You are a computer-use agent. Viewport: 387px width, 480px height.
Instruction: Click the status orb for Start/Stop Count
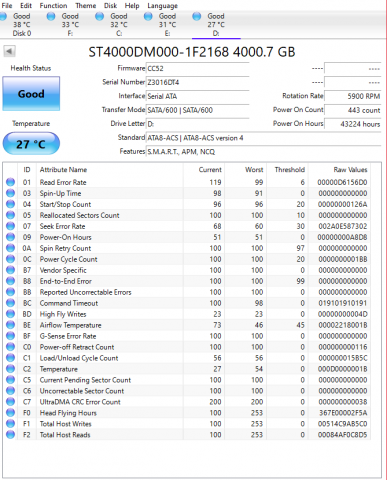(x=11, y=204)
